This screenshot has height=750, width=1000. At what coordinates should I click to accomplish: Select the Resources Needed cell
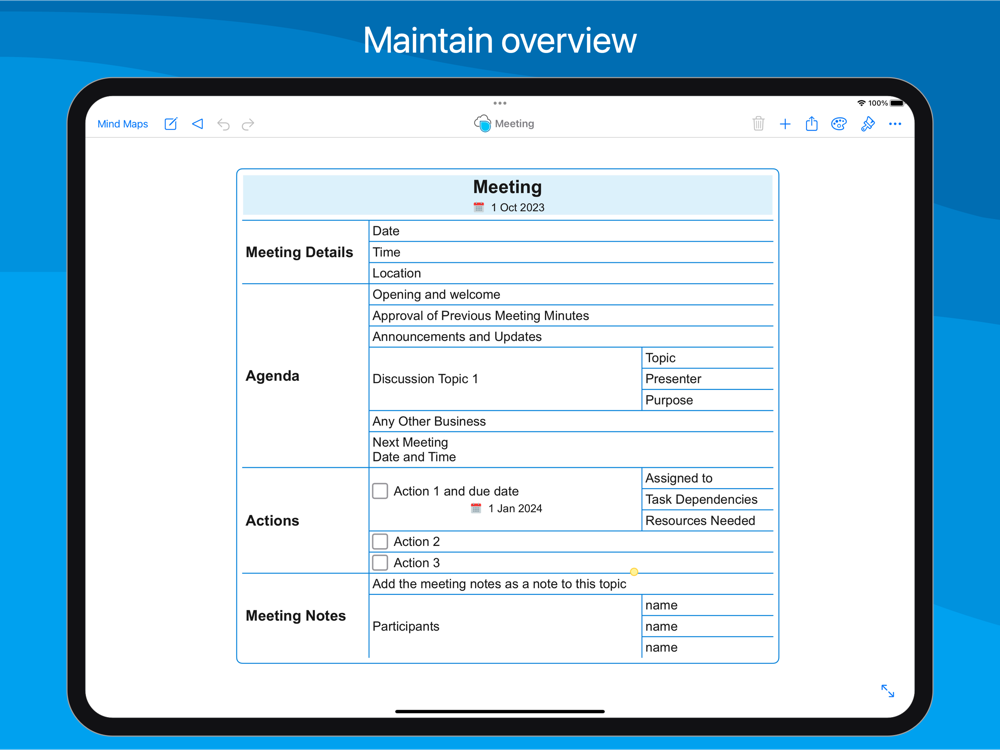707,520
